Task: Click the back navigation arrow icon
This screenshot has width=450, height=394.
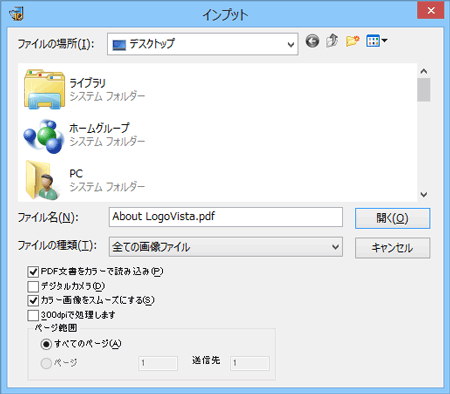Action: tap(312, 41)
